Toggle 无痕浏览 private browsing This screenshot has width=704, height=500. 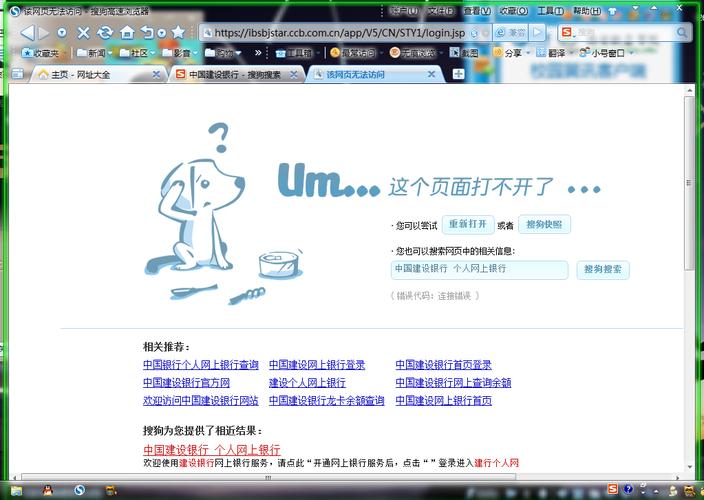pyautogui.click(x=416, y=53)
